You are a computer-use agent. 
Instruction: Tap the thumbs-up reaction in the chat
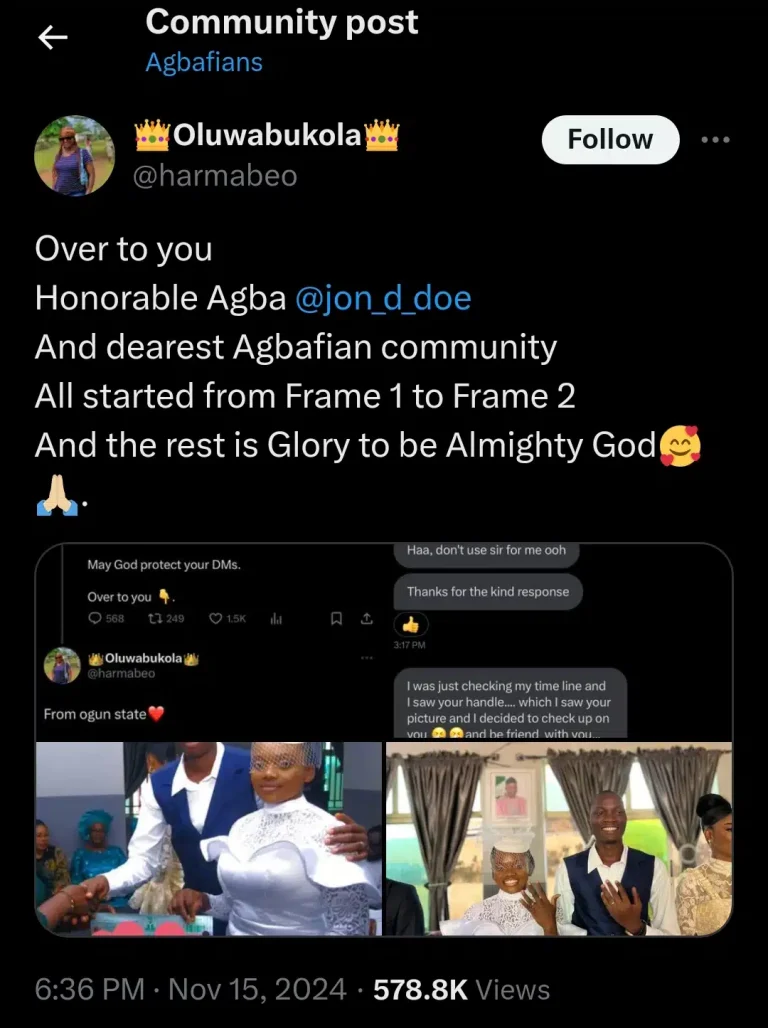411,624
